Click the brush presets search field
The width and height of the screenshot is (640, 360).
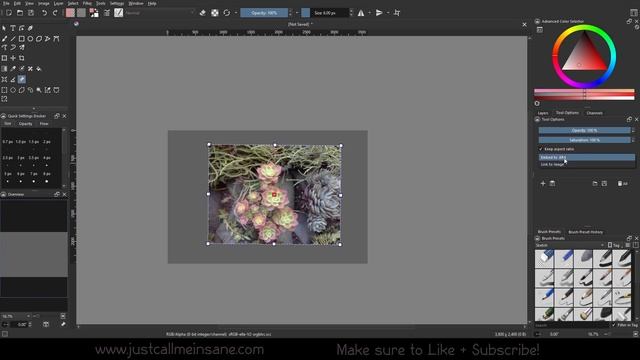pos(572,325)
